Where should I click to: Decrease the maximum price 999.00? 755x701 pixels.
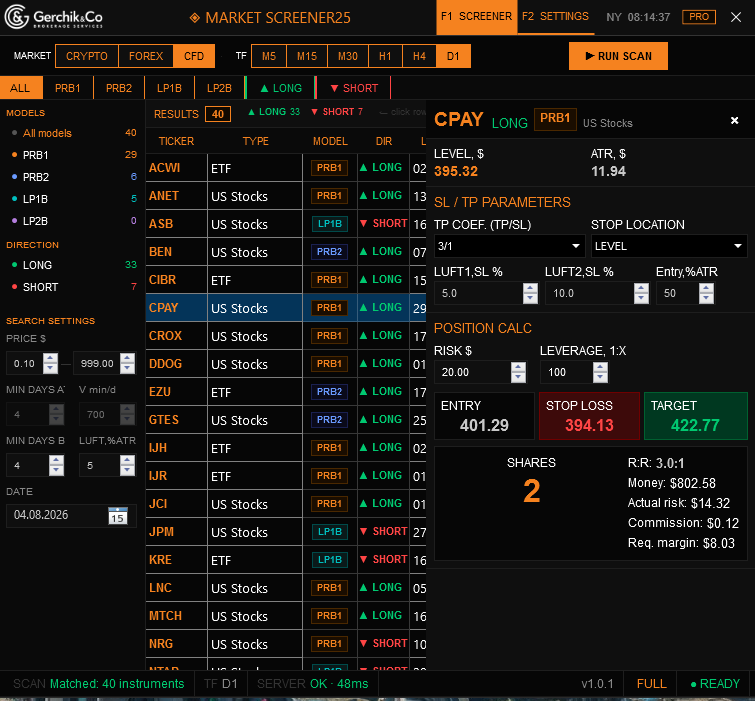(128, 369)
